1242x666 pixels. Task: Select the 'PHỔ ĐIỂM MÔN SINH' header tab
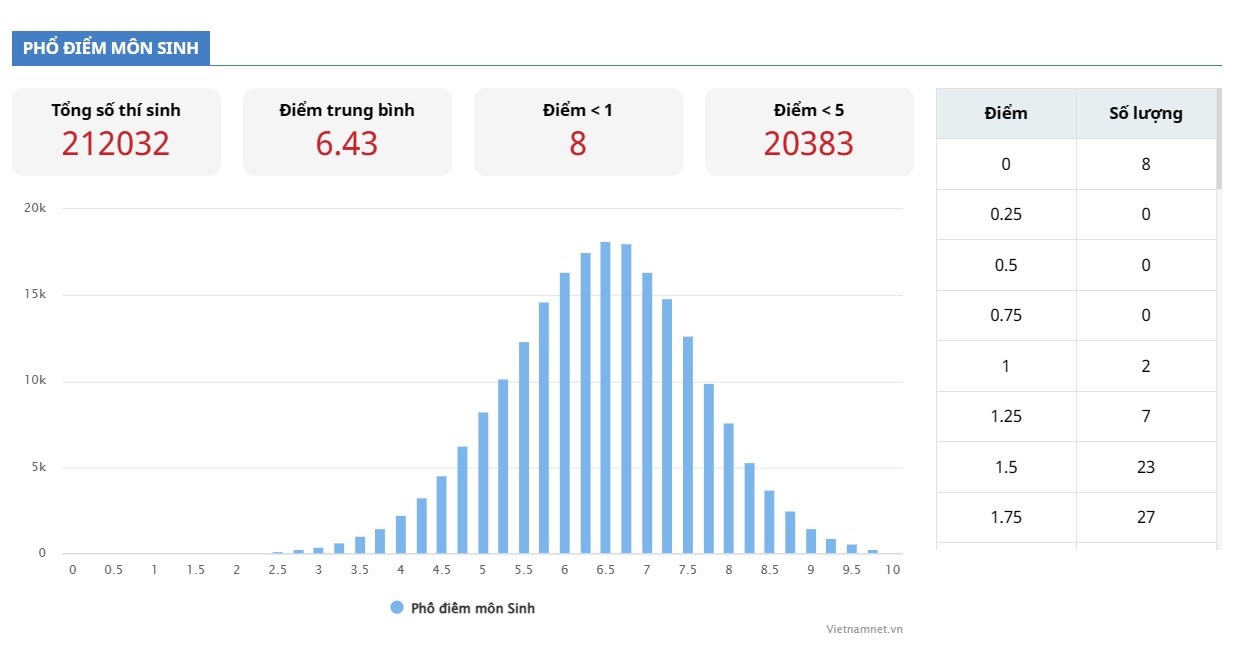(x=111, y=48)
